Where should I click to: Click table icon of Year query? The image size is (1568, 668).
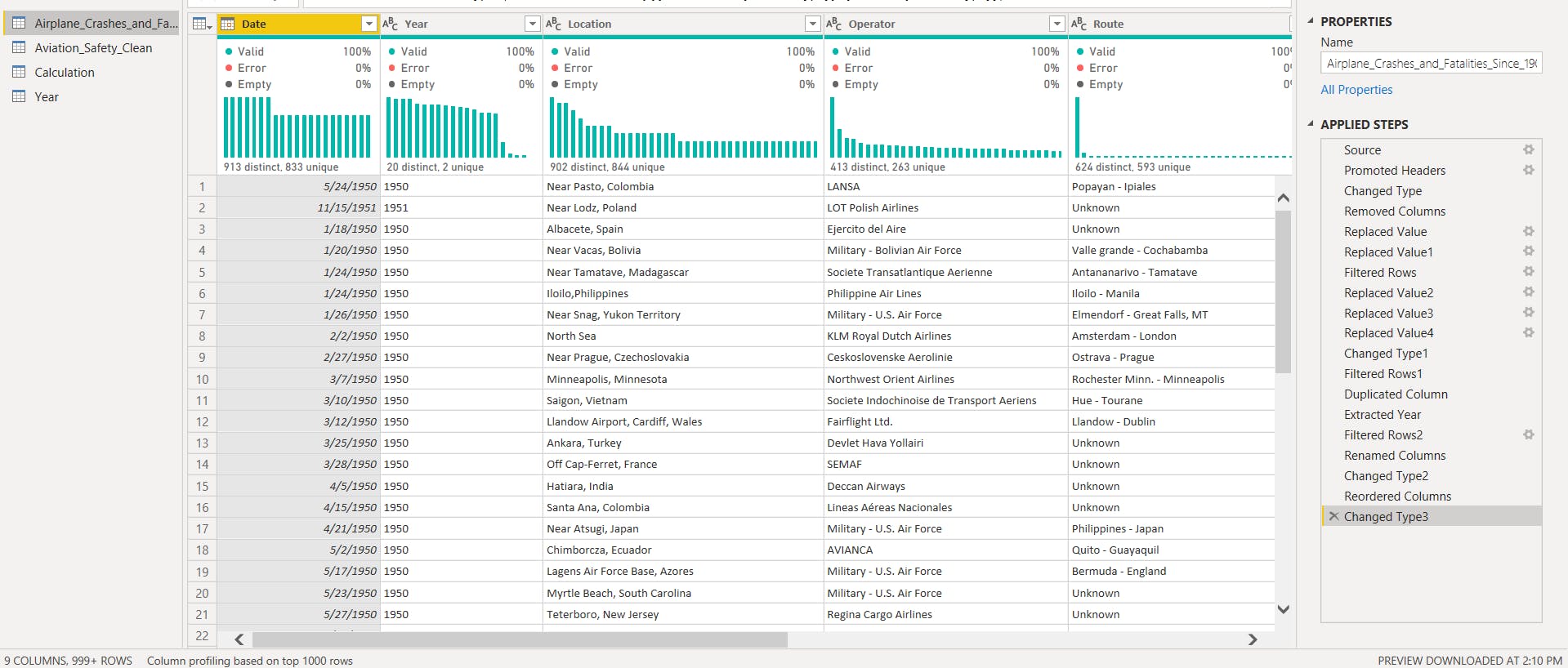click(x=19, y=96)
